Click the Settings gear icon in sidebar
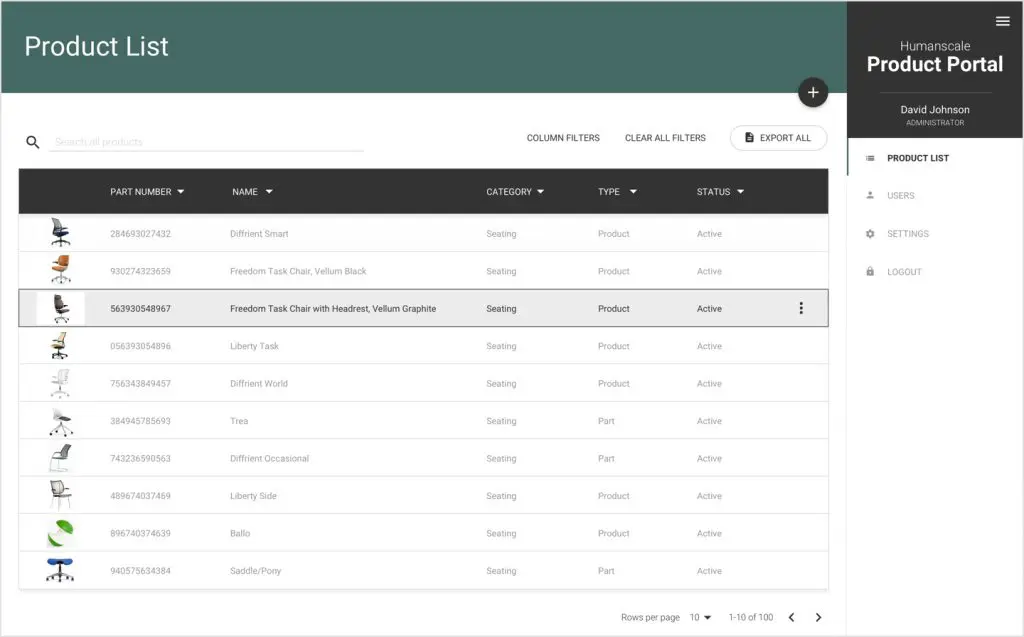Viewport: 1024px width, 637px height. point(870,234)
